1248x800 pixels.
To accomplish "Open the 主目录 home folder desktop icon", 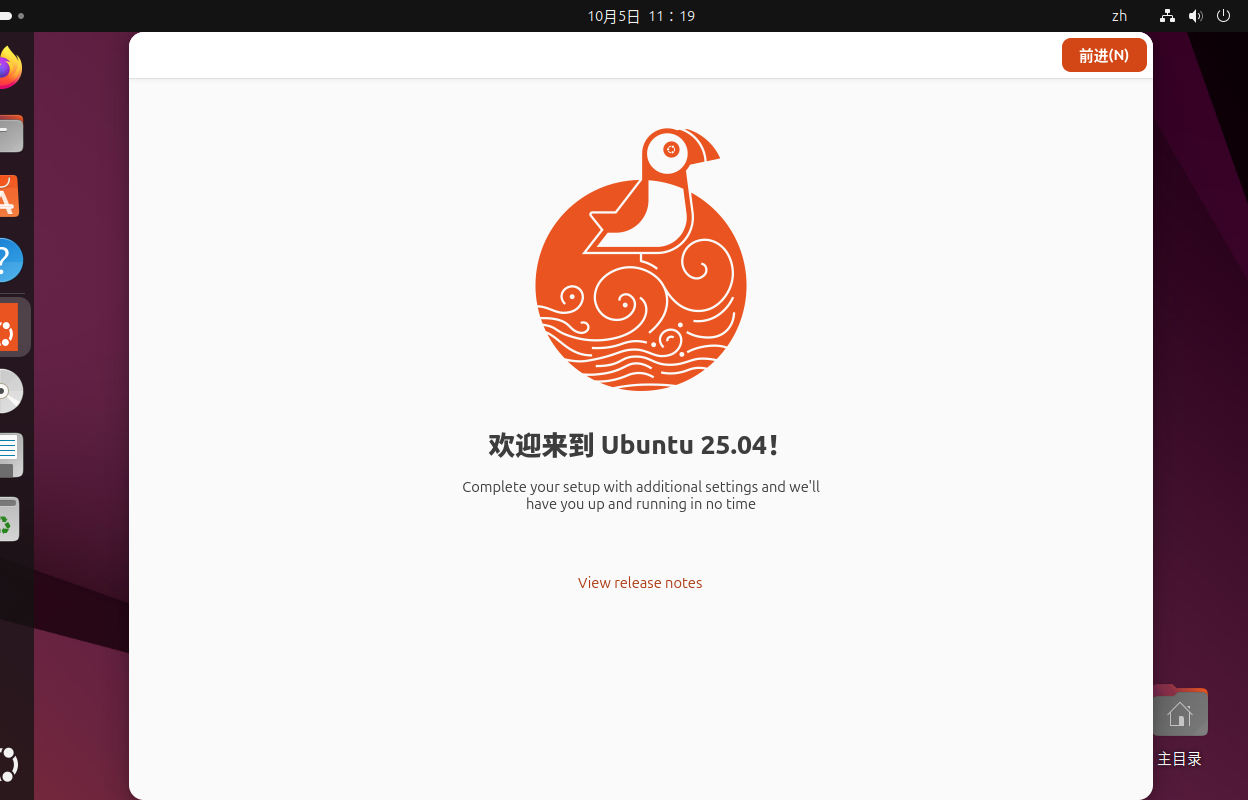I will [x=1179, y=724].
